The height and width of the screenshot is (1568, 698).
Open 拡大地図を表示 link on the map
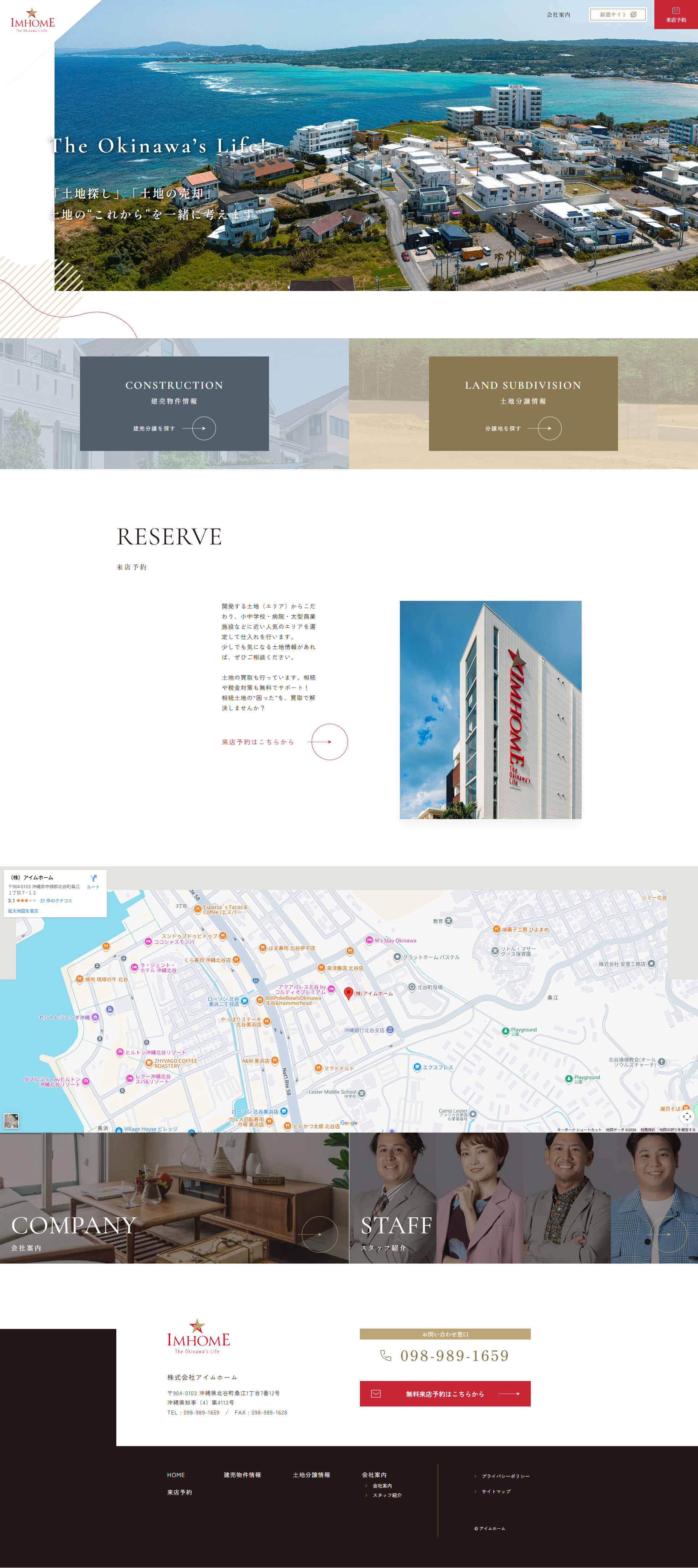click(x=23, y=911)
